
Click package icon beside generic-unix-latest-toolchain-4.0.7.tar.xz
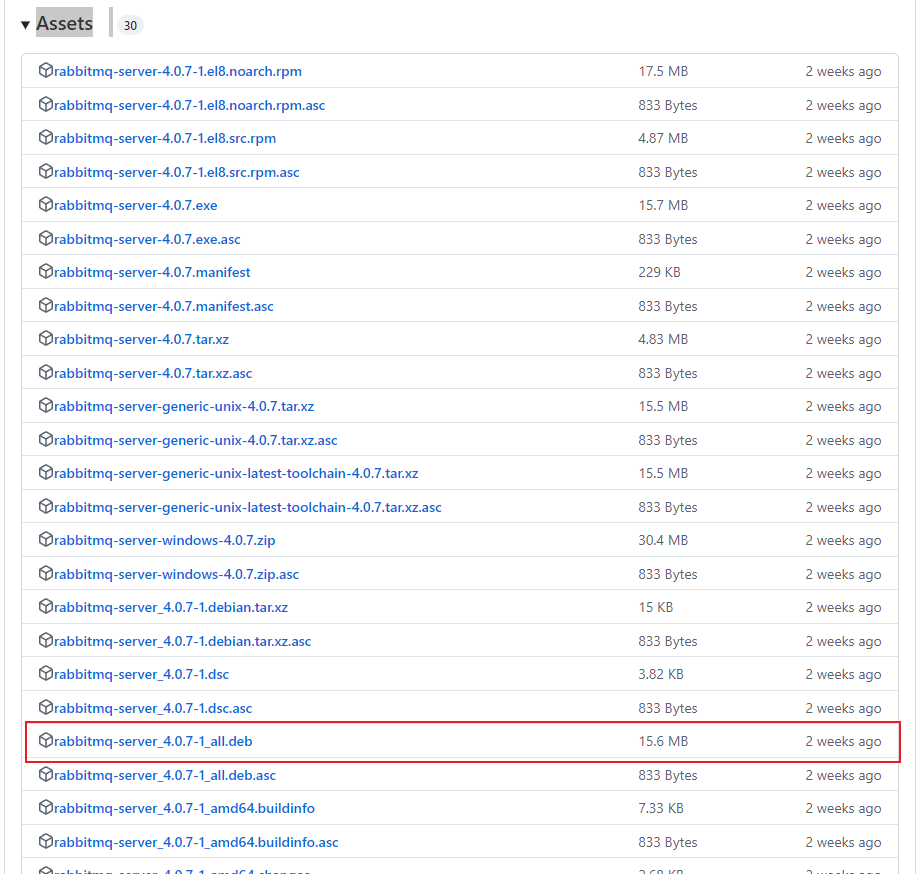click(46, 472)
